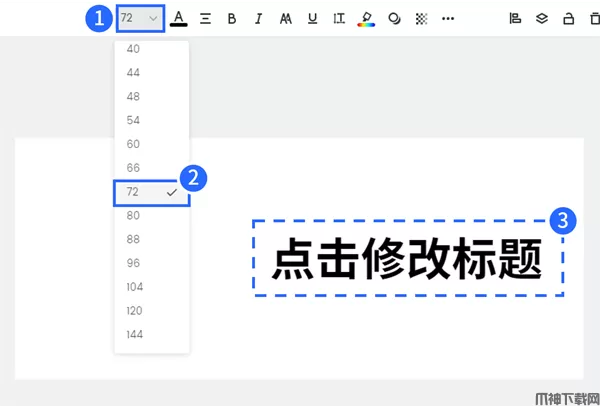
Task: Toggle bold formatting
Action: click(x=232, y=18)
